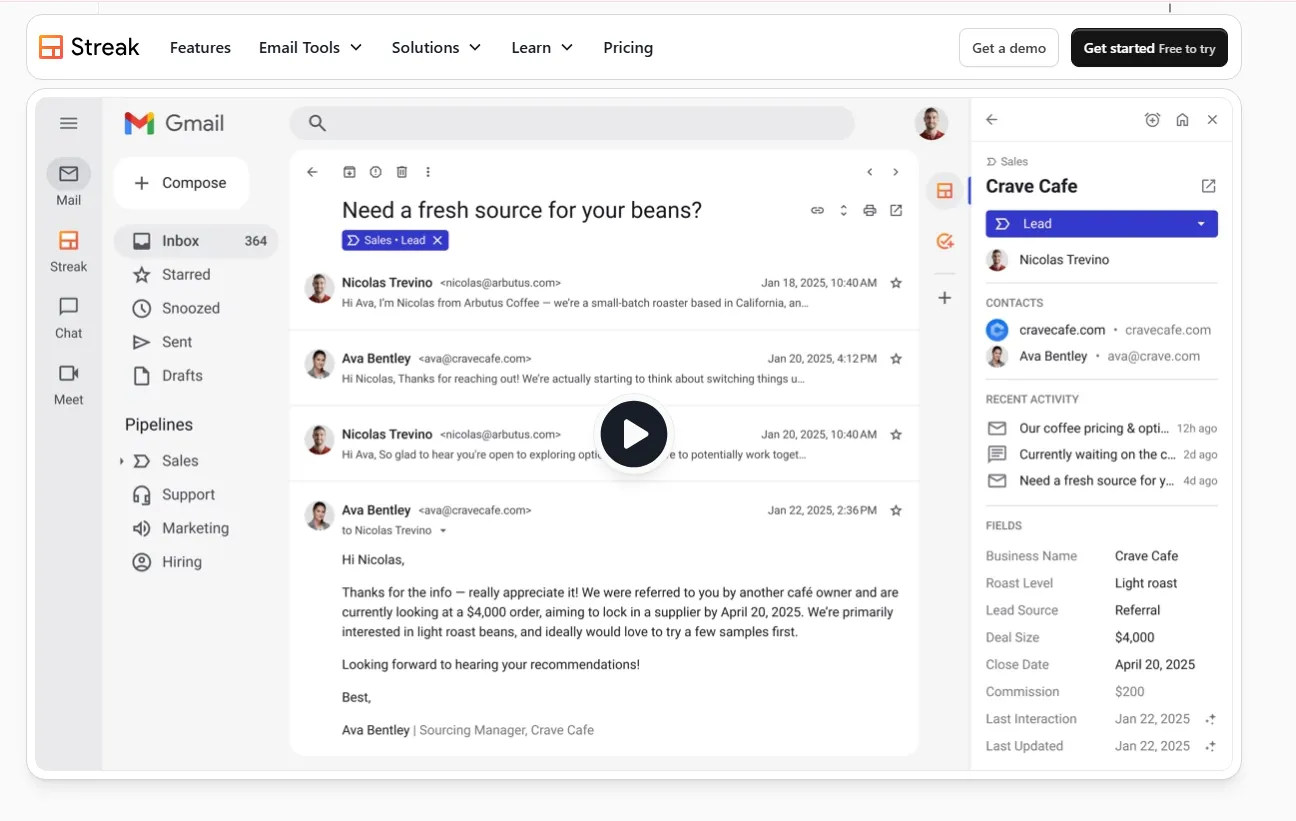
Task: Open email in new window
Action: (x=896, y=210)
